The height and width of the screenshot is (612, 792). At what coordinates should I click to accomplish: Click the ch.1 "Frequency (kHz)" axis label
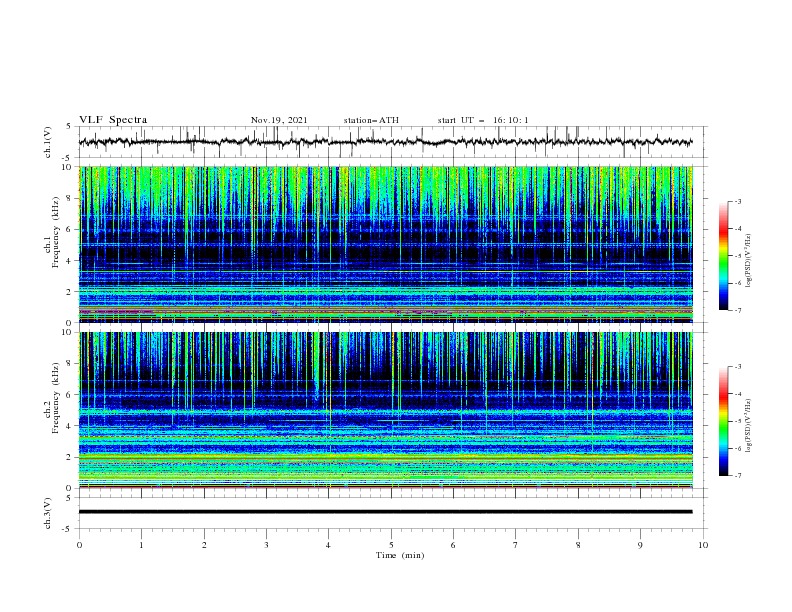tap(56, 233)
